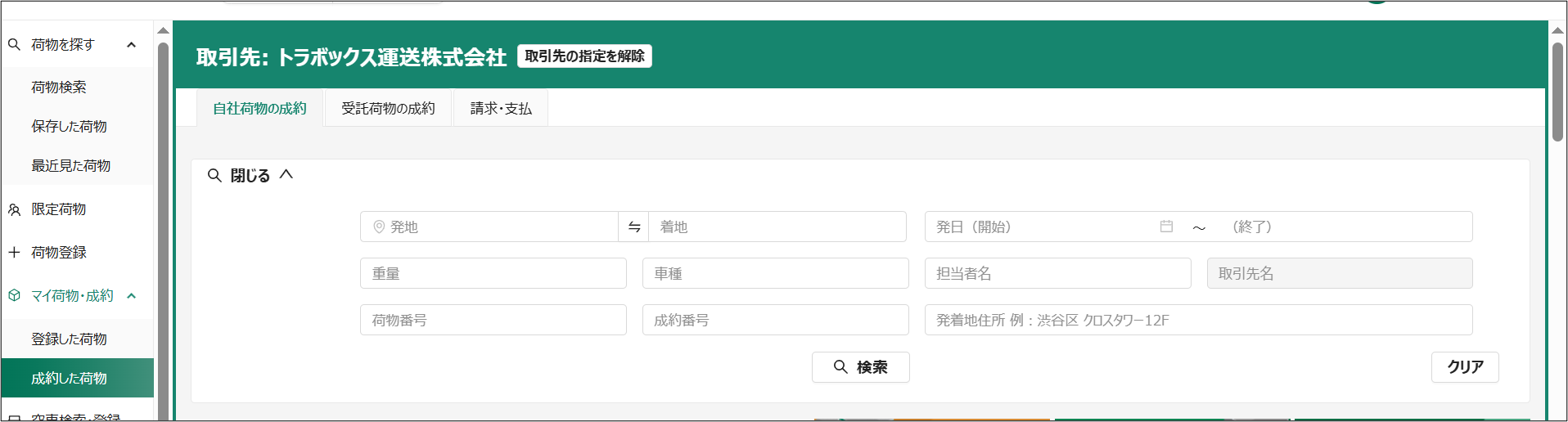Screen dimensions: 1568x422
Task: Click the クリア button
Action: click(1465, 367)
